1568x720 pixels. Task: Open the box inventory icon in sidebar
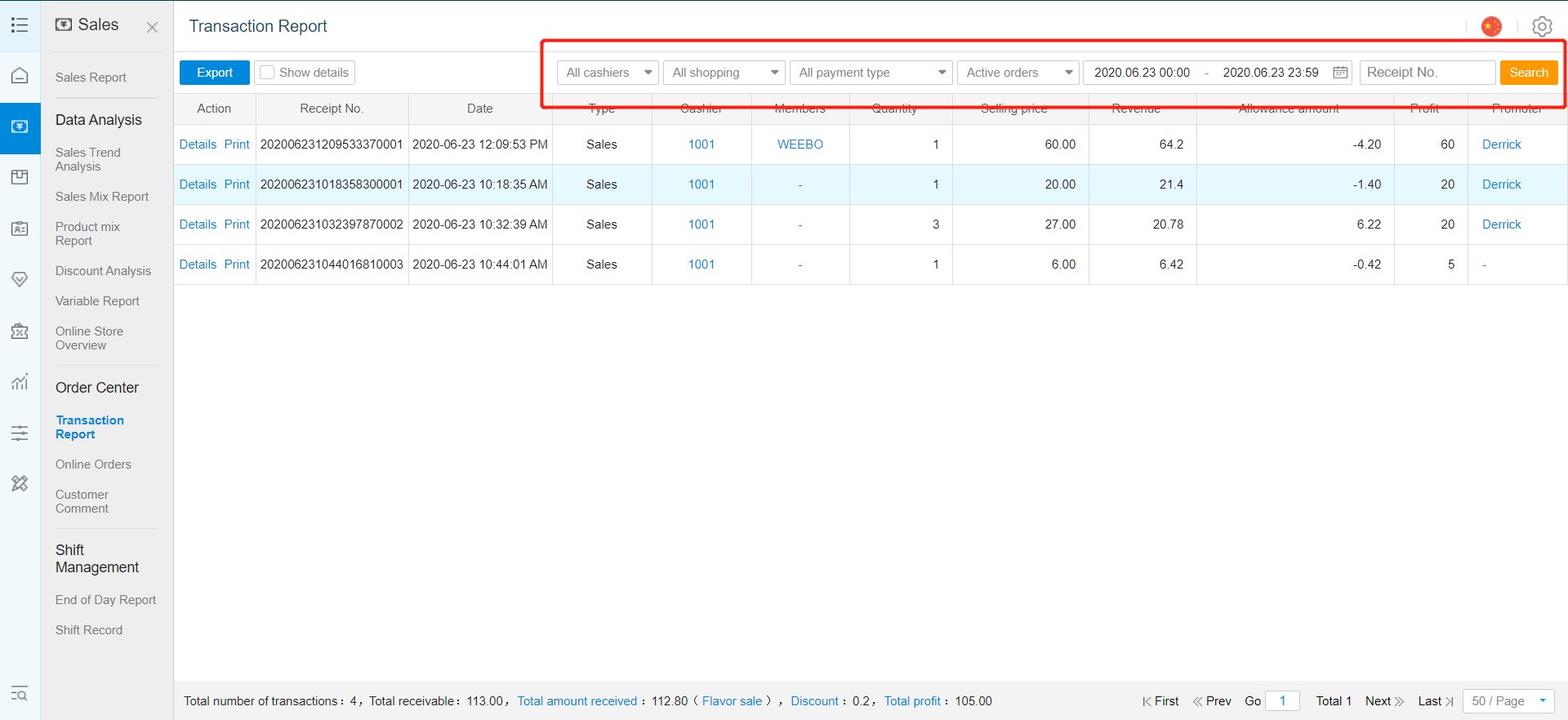[20, 177]
